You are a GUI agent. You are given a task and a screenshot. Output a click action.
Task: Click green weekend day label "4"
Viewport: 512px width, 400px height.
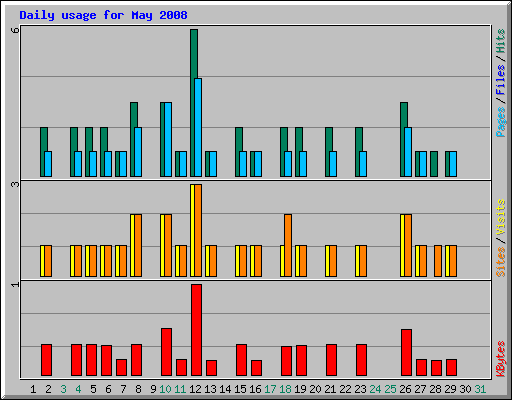78,389
